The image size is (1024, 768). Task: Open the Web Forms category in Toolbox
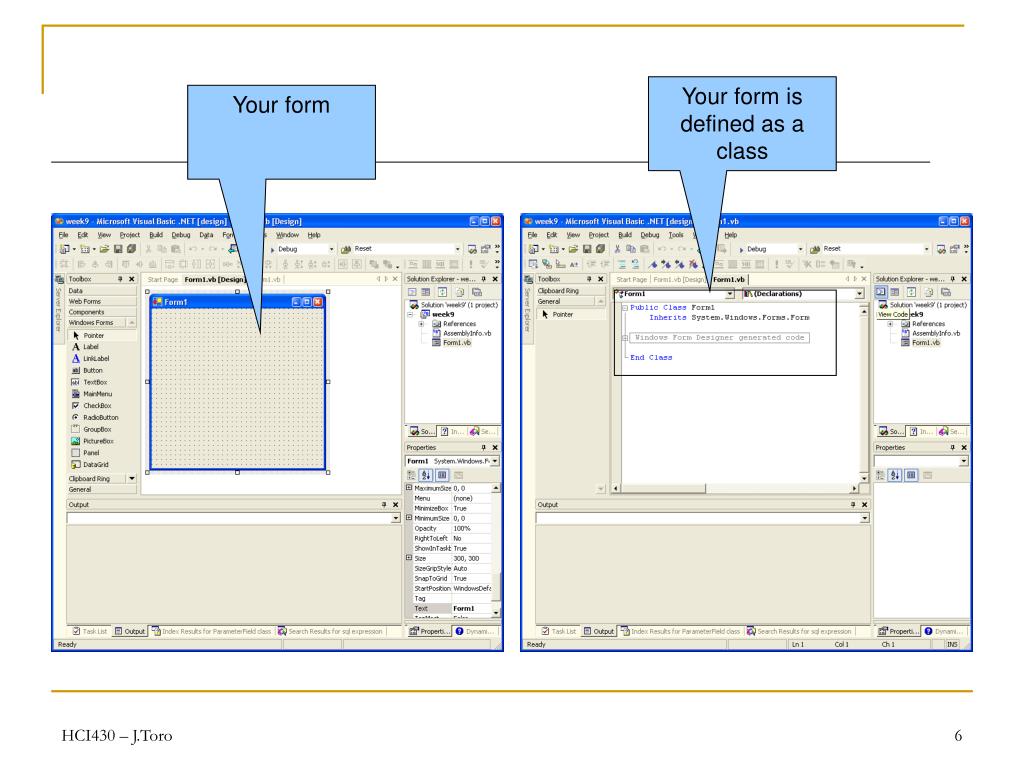101,301
